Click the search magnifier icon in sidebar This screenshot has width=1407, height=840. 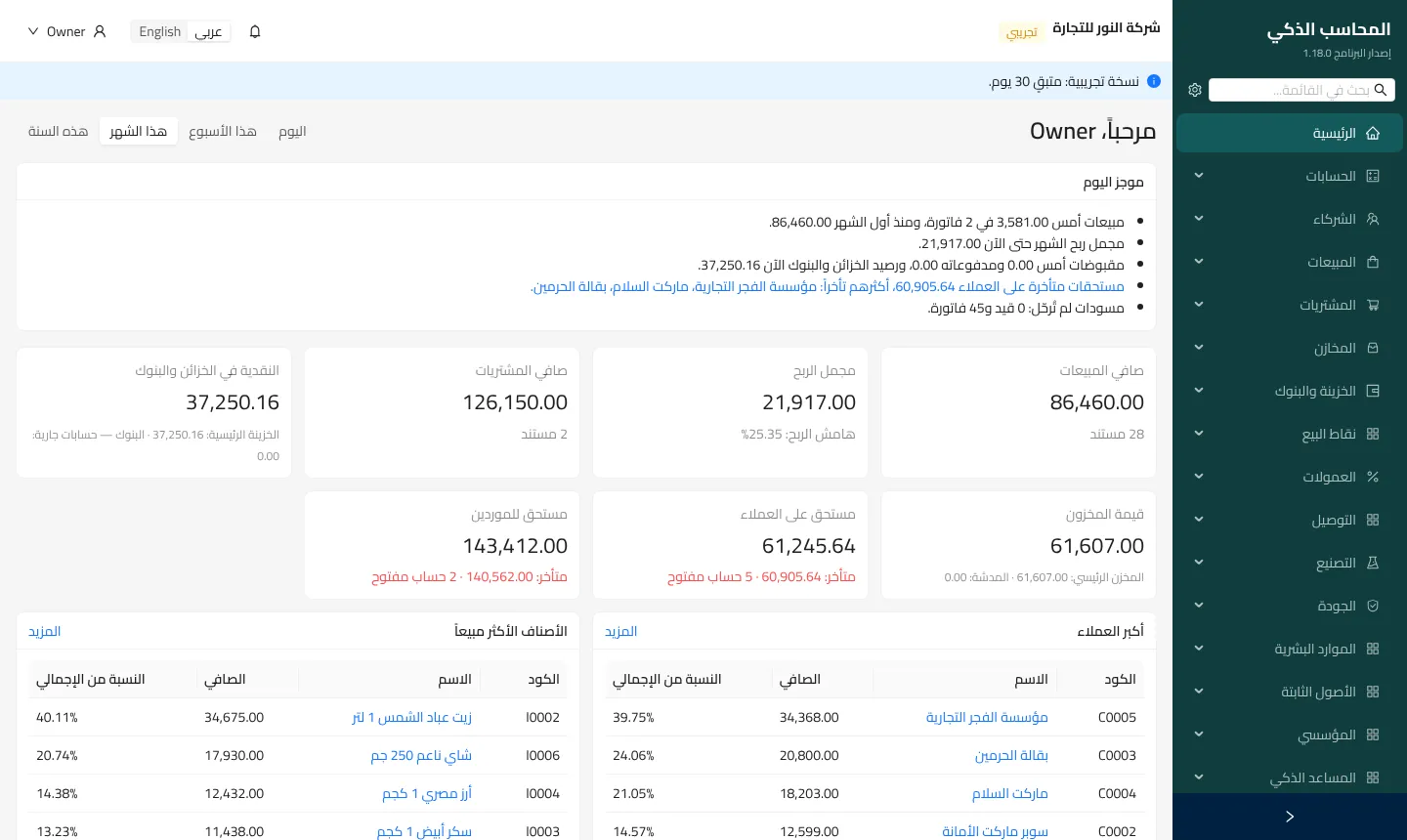click(1381, 90)
